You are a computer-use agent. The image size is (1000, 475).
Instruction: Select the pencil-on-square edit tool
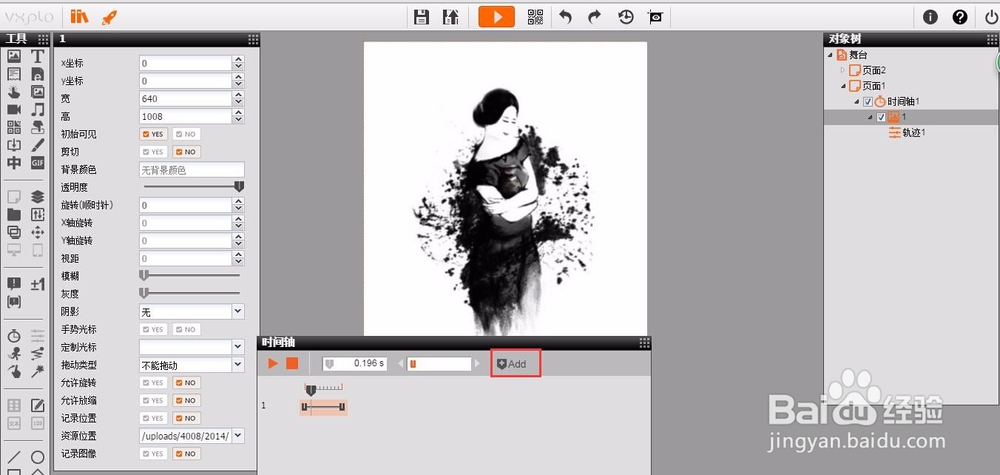[38, 405]
